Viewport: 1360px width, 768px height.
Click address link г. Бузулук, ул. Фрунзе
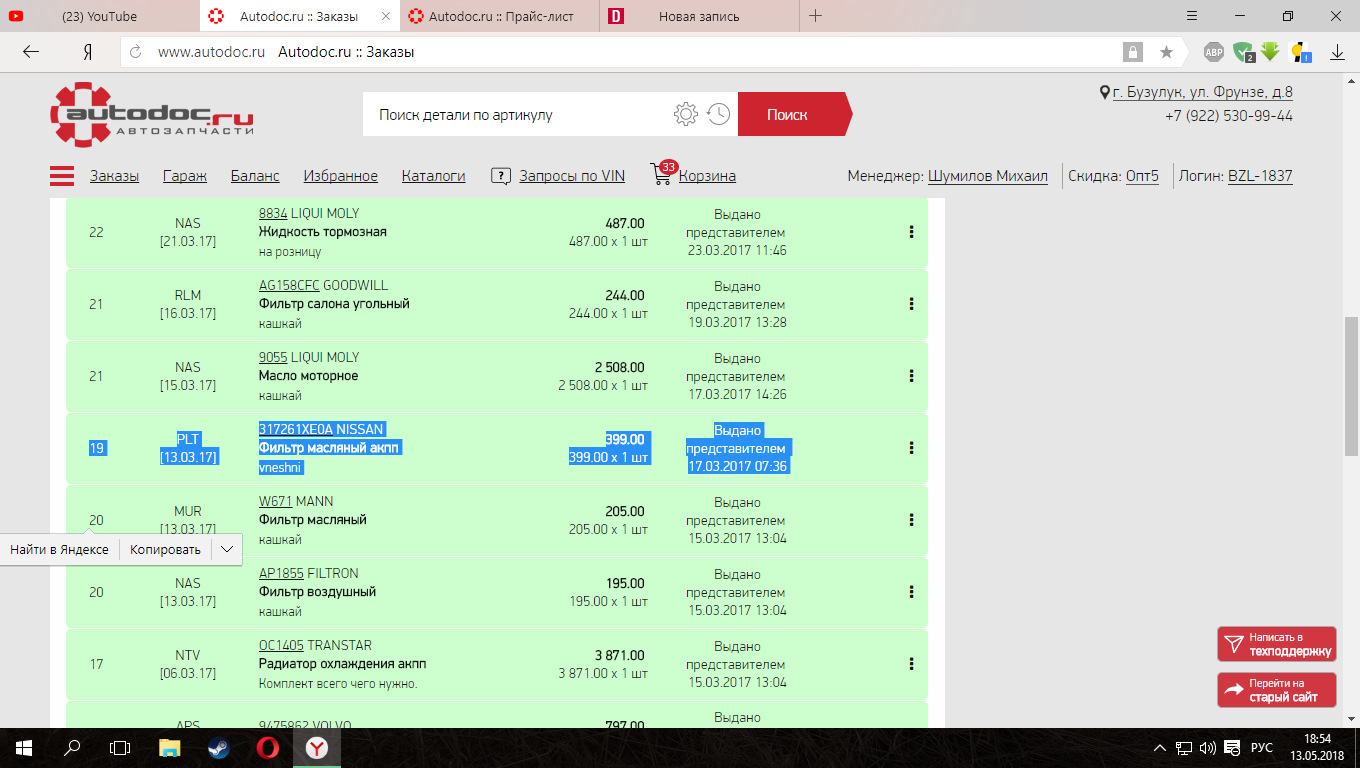1203,92
